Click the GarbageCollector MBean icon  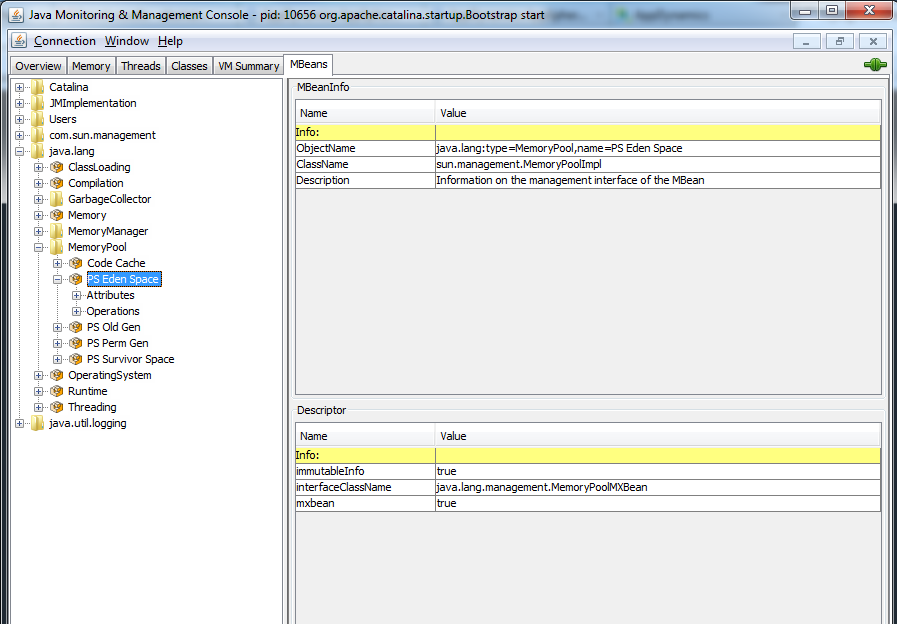tap(57, 199)
